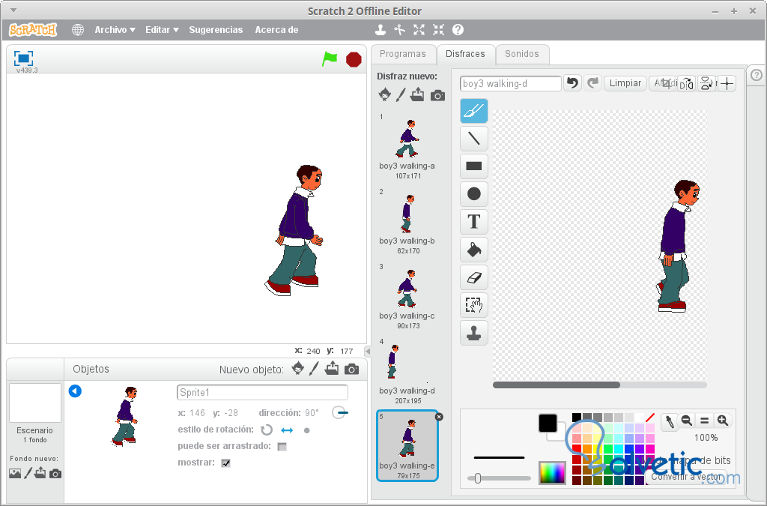Switch to the Sonidos tab
Screen dimensions: 767x506
click(x=522, y=54)
